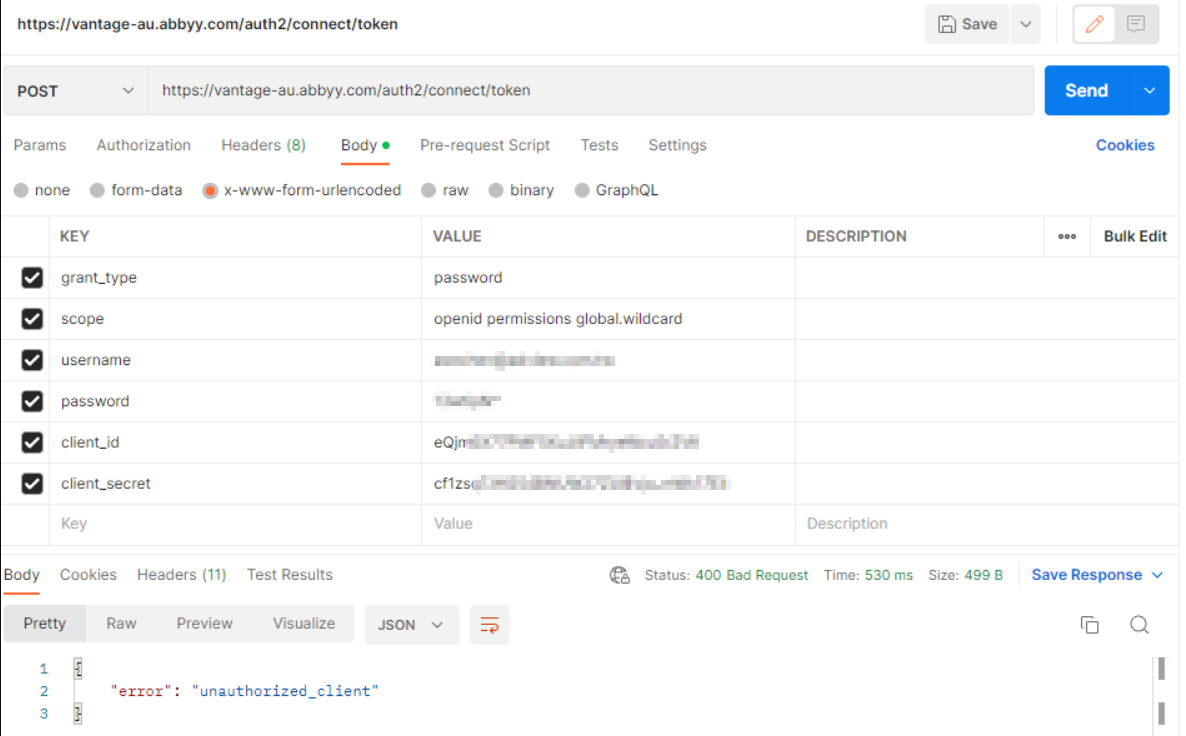Image resolution: width=1186 pixels, height=736 pixels.
Task: Click the client_id key cell
Action: pyautogui.click(x=235, y=443)
